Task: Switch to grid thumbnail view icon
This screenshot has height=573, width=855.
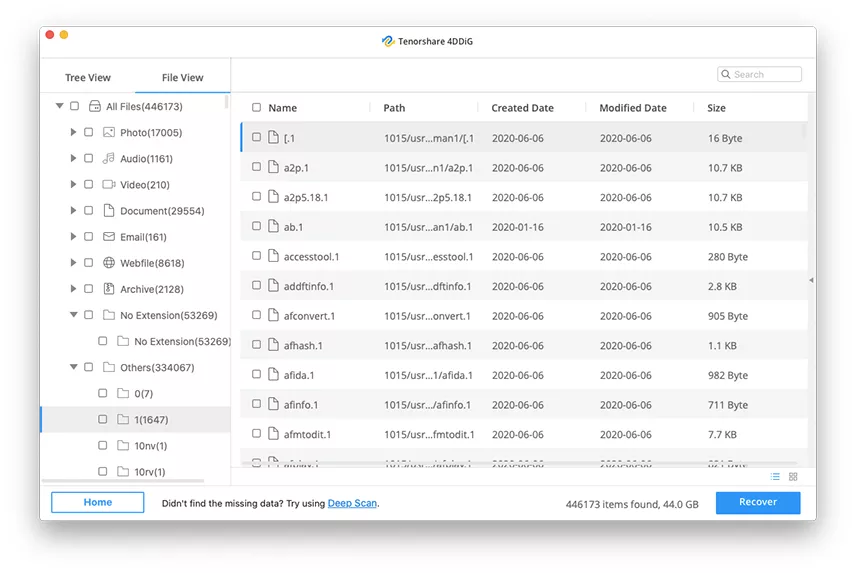Action: 793,477
